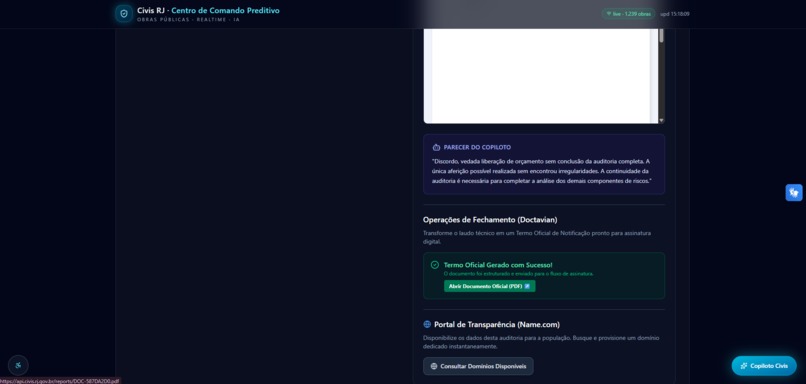This screenshot has width=806, height=384.
Task: Click the green success checkmark icon
Action: [x=435, y=265]
